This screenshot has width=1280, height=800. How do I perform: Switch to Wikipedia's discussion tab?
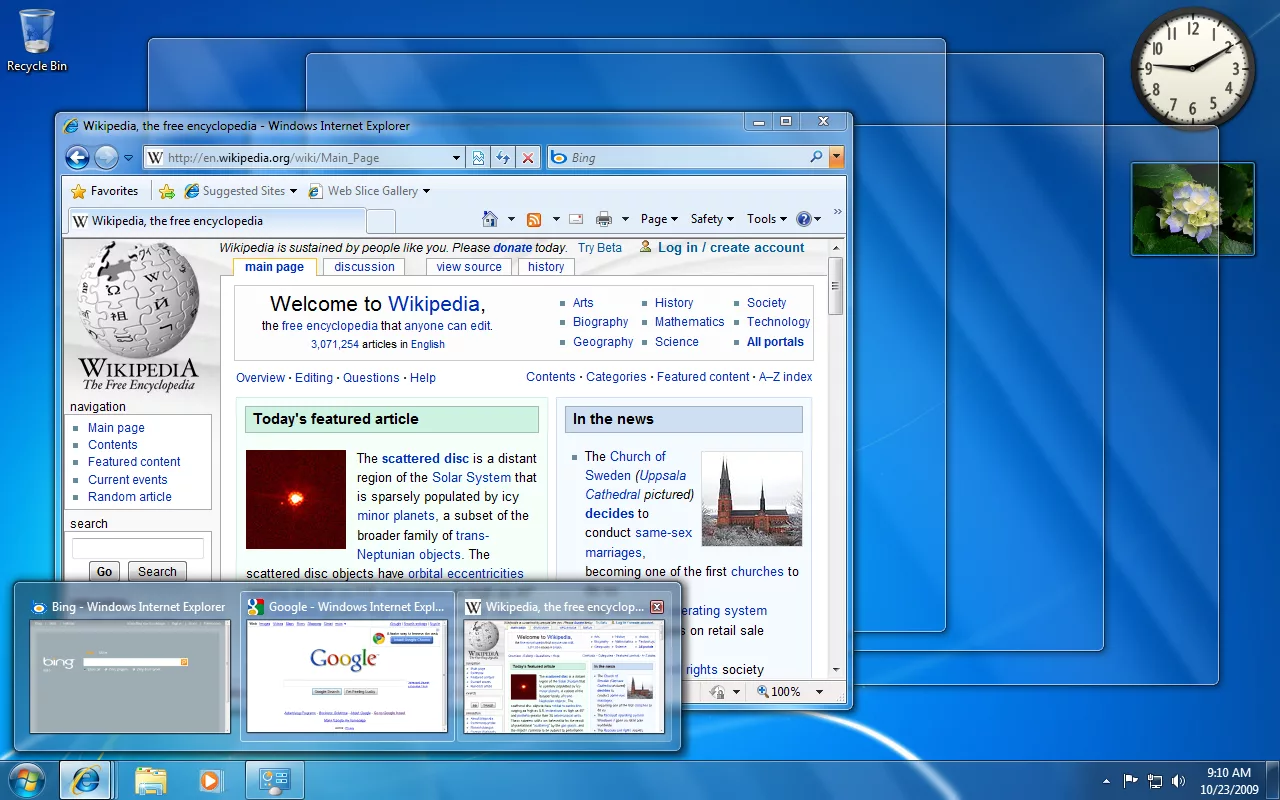tap(364, 267)
